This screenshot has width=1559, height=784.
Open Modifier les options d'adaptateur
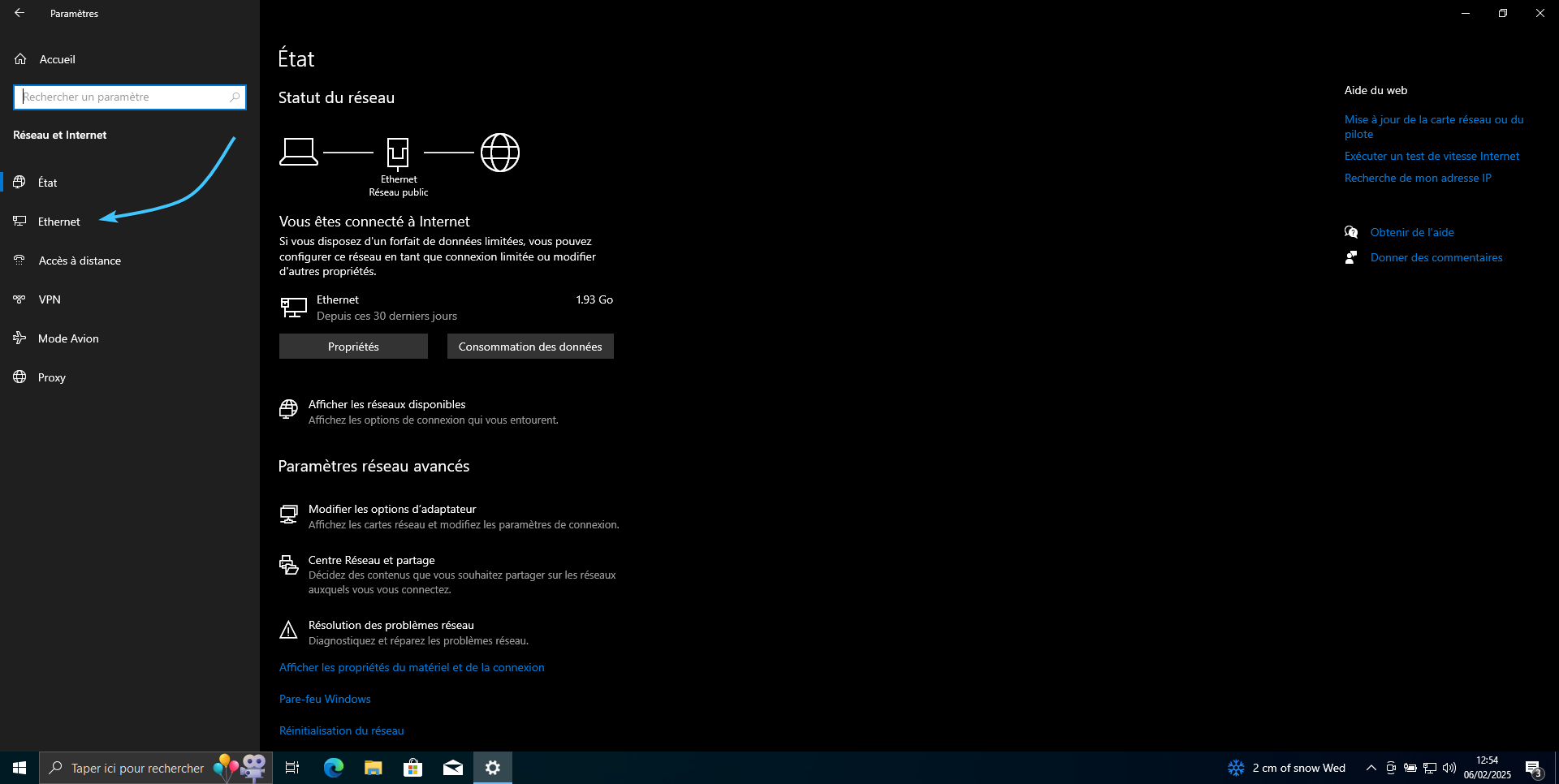tap(392, 509)
